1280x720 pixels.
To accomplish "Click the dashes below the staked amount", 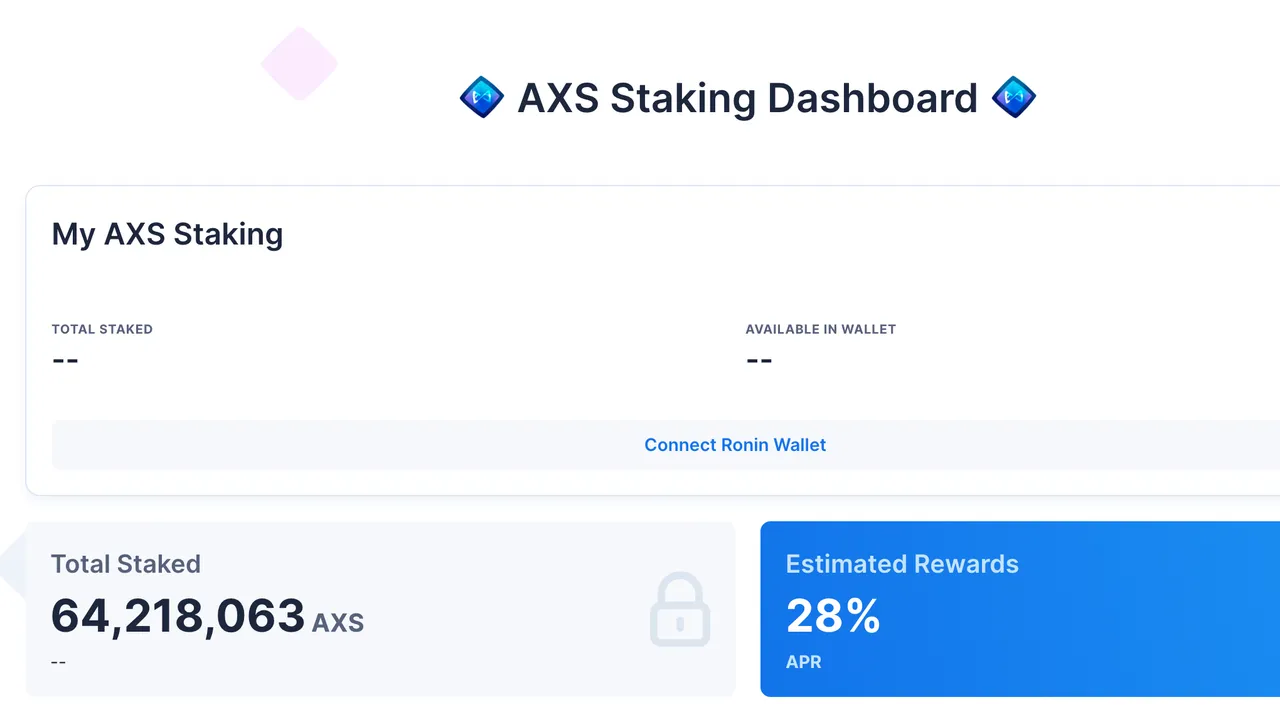I will [x=58, y=662].
